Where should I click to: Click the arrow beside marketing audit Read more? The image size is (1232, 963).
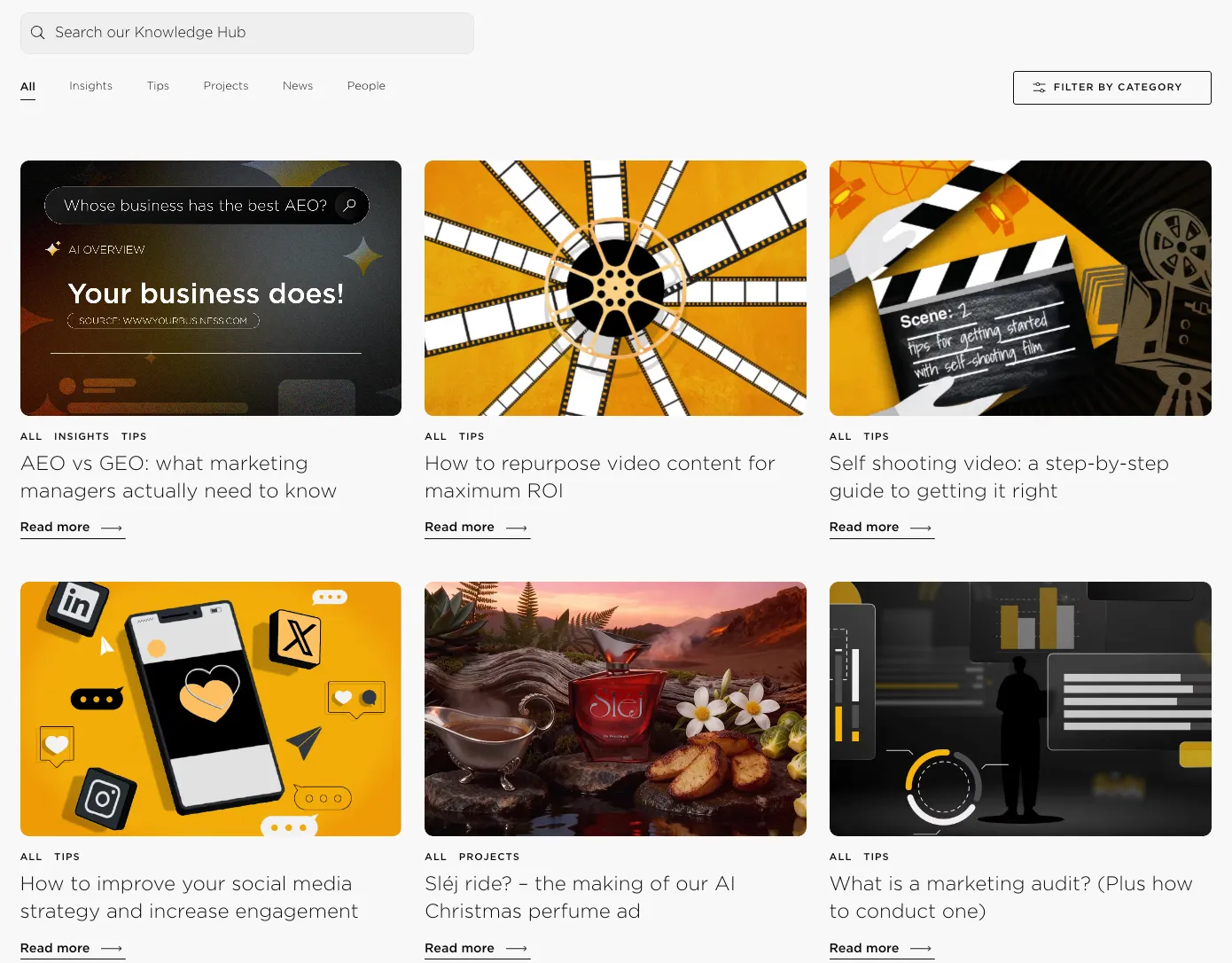pyautogui.click(x=921, y=949)
